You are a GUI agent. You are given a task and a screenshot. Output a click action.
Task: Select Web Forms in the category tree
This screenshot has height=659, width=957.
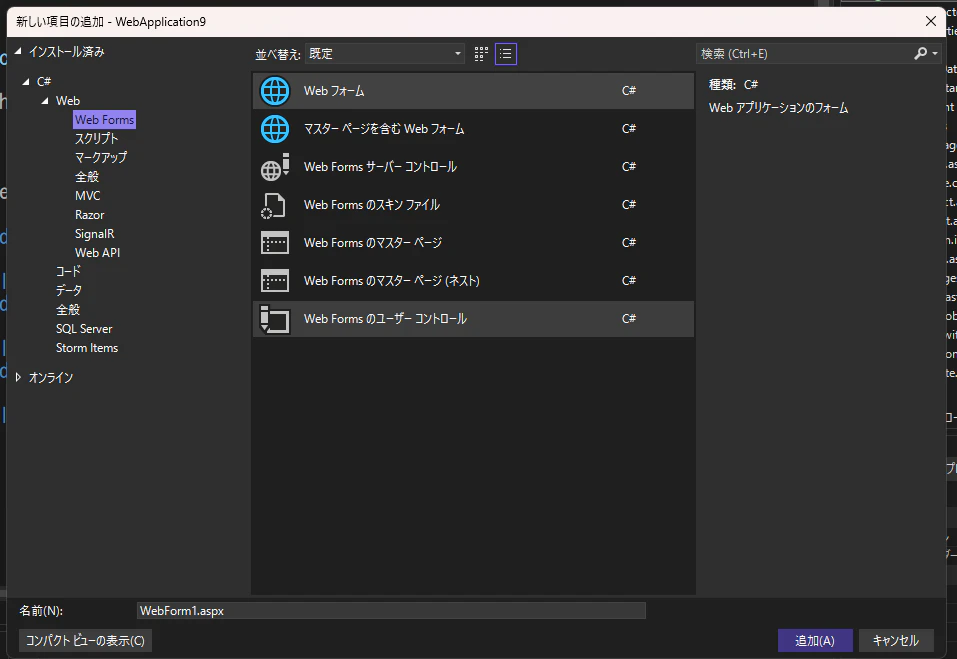pyautogui.click(x=104, y=120)
